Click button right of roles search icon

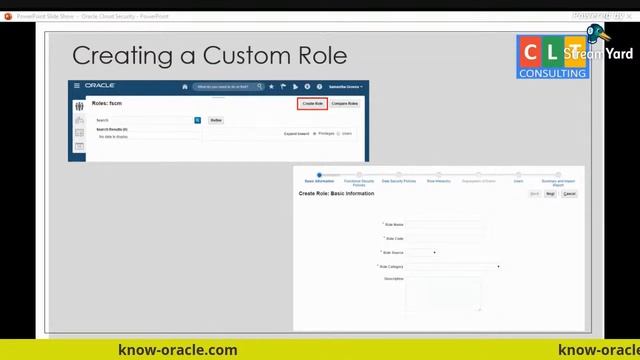(x=216, y=120)
